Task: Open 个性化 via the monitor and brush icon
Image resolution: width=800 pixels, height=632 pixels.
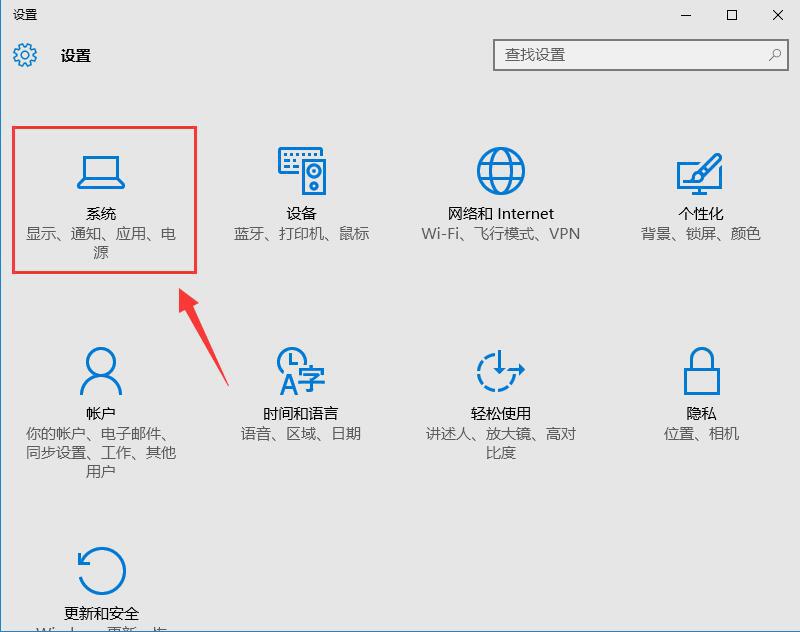Action: point(700,172)
